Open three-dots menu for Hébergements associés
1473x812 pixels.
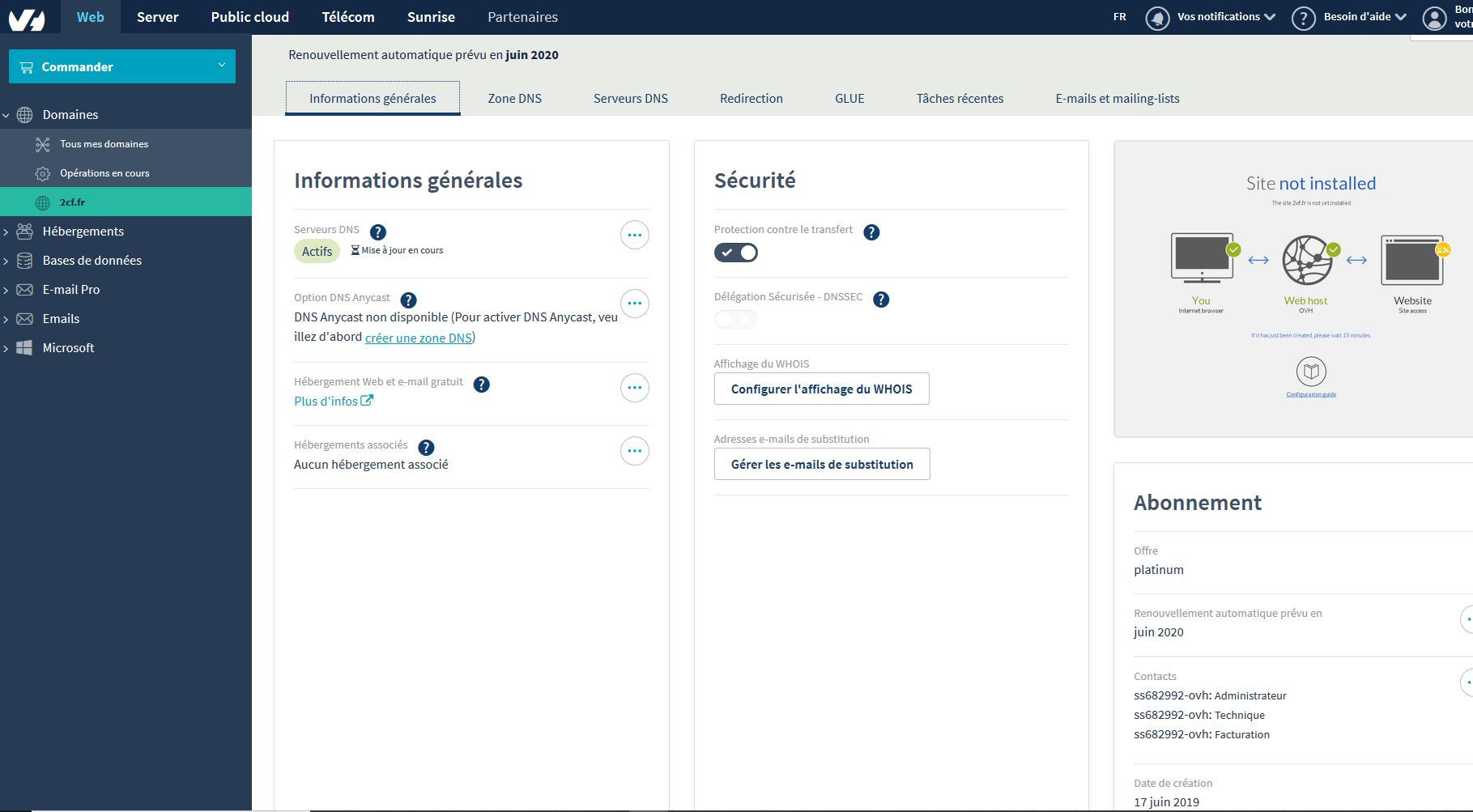coord(635,451)
